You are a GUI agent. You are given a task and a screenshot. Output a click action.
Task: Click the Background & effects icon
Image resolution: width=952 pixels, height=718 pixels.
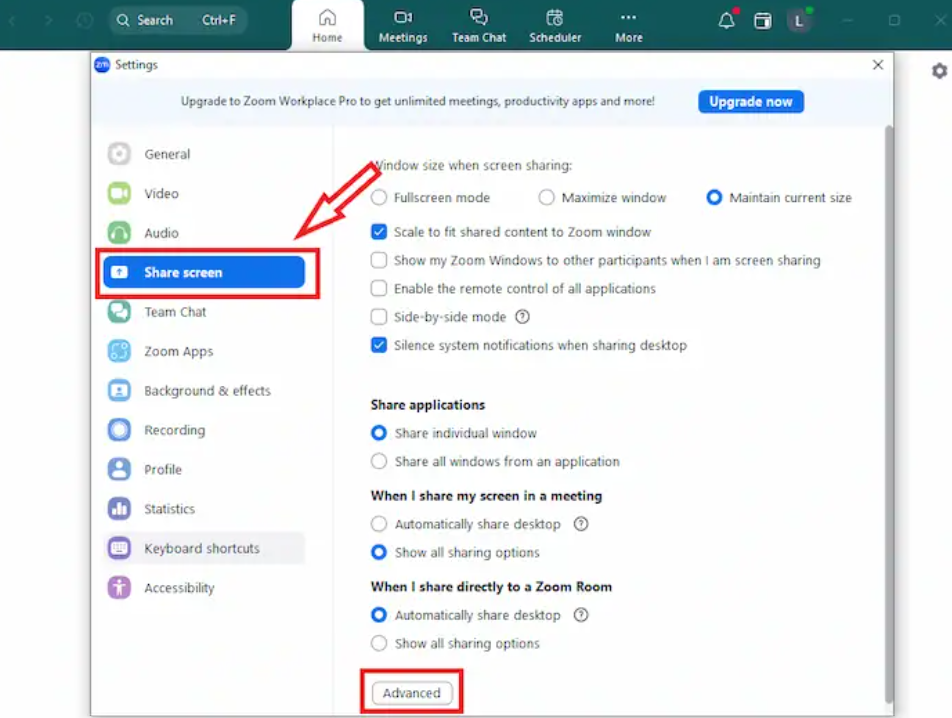119,391
